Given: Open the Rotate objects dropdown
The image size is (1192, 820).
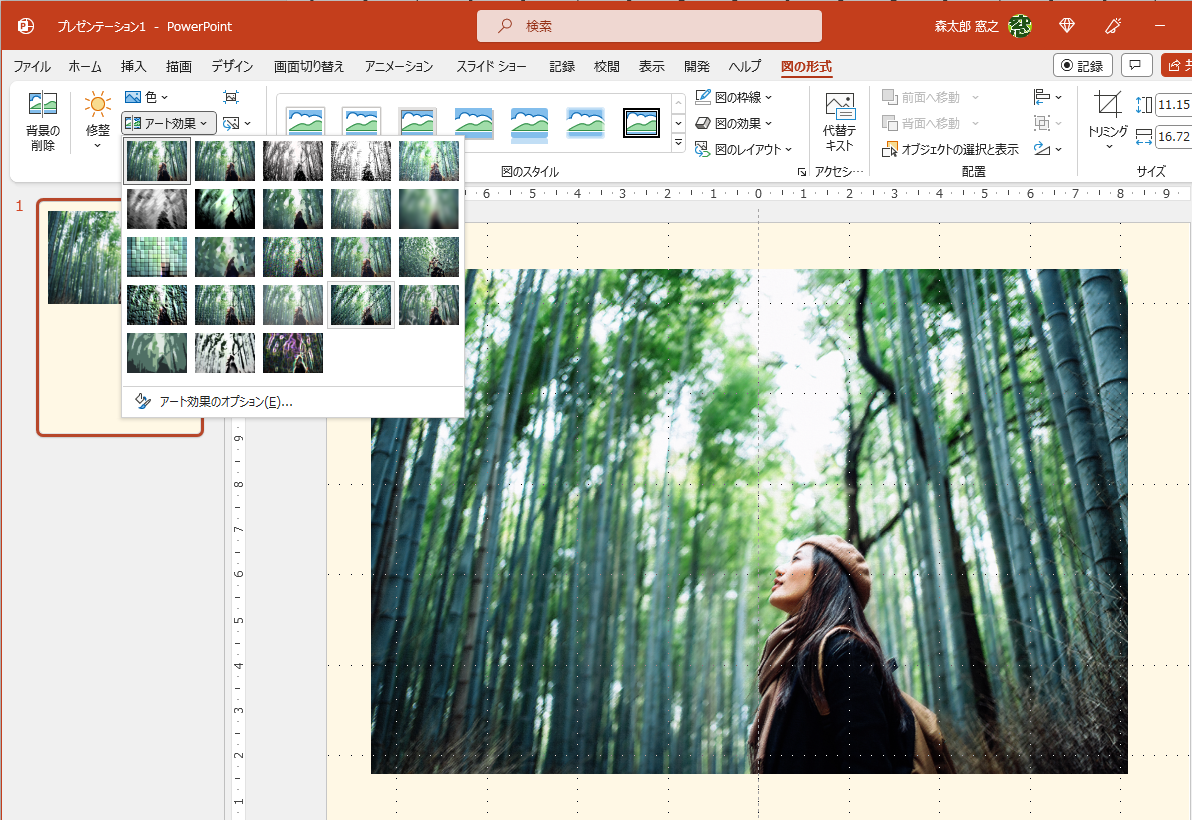Looking at the screenshot, I should pyautogui.click(x=1048, y=149).
